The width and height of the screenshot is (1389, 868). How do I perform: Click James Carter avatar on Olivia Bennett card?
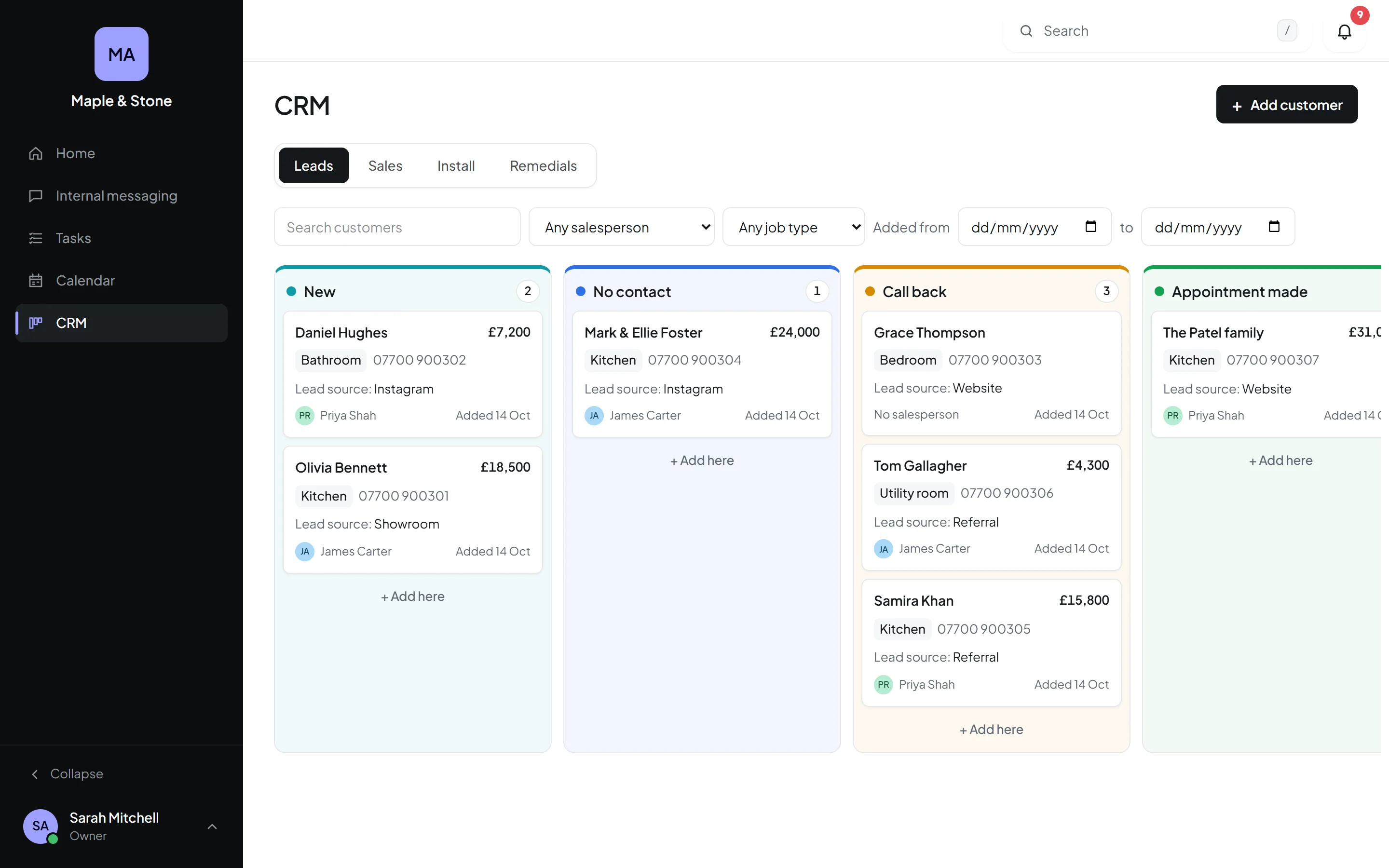[x=305, y=551]
